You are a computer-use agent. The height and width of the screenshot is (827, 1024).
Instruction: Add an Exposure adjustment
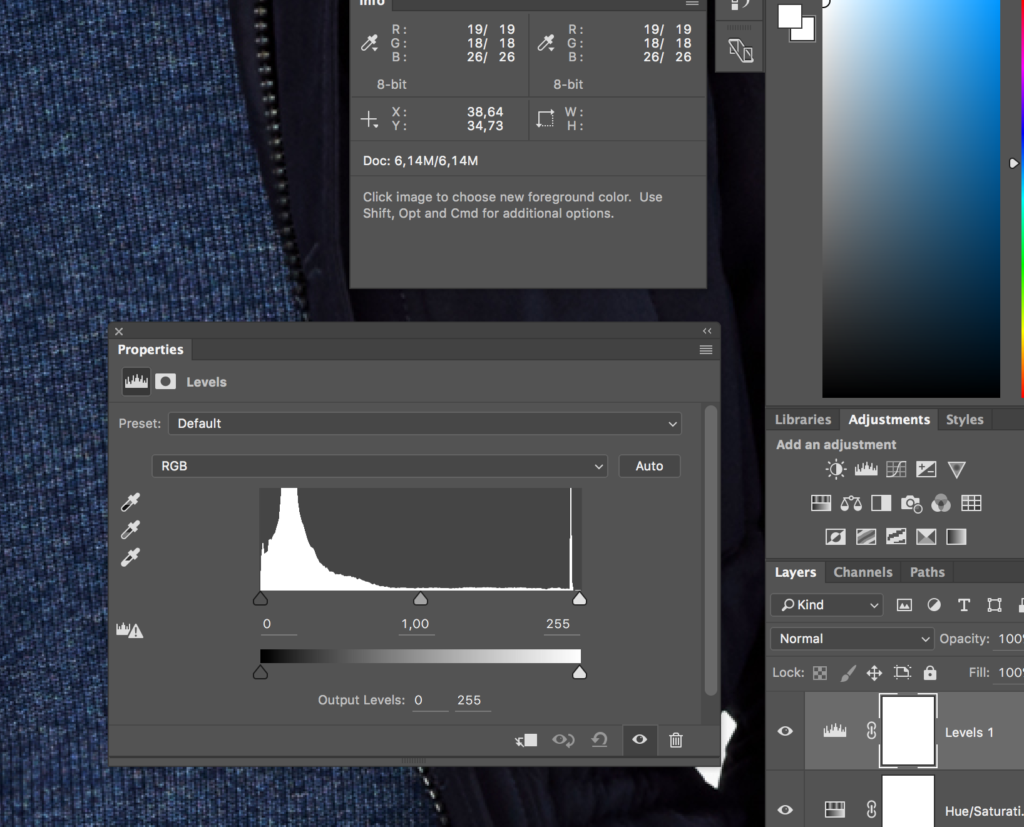[926, 469]
